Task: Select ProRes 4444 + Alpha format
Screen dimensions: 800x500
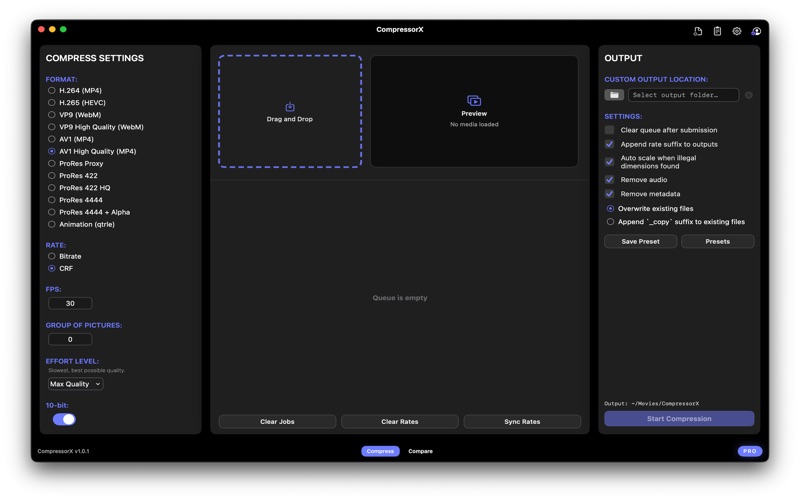Action: 89,212
